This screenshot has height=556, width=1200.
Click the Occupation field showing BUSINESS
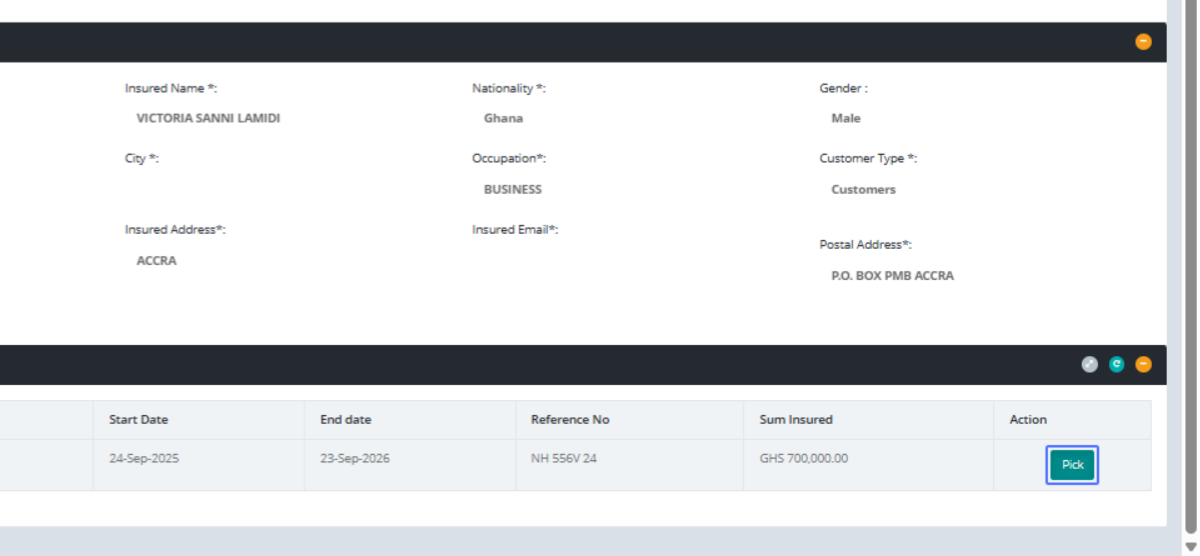512,189
